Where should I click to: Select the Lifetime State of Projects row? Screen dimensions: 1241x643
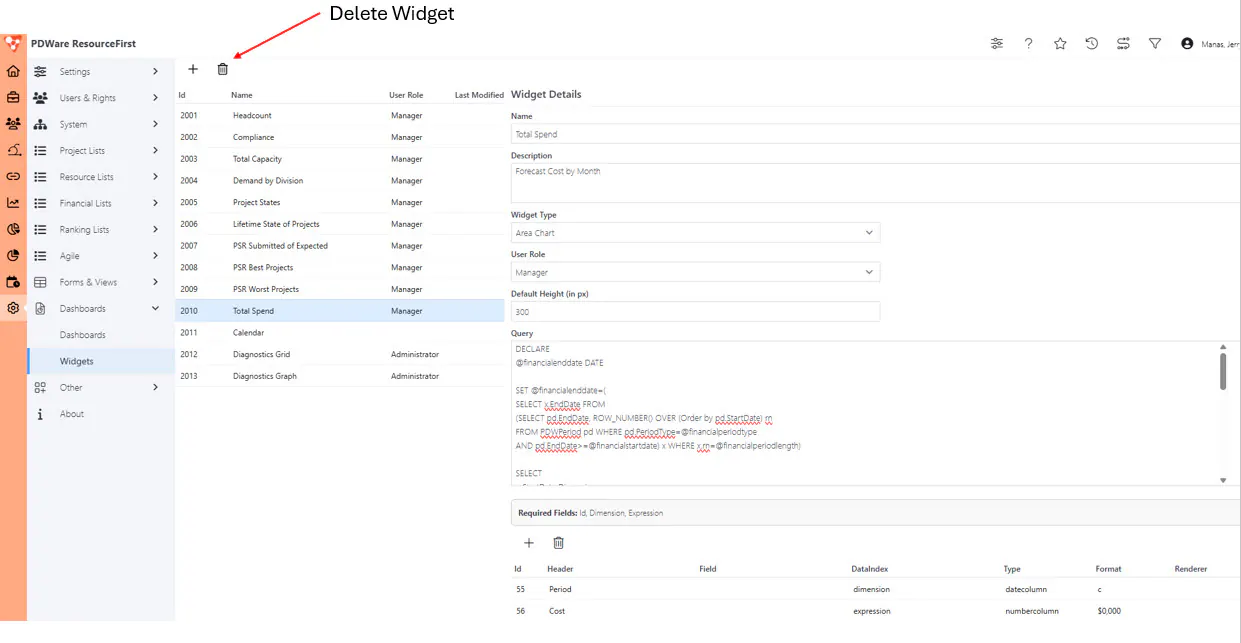click(x=340, y=224)
